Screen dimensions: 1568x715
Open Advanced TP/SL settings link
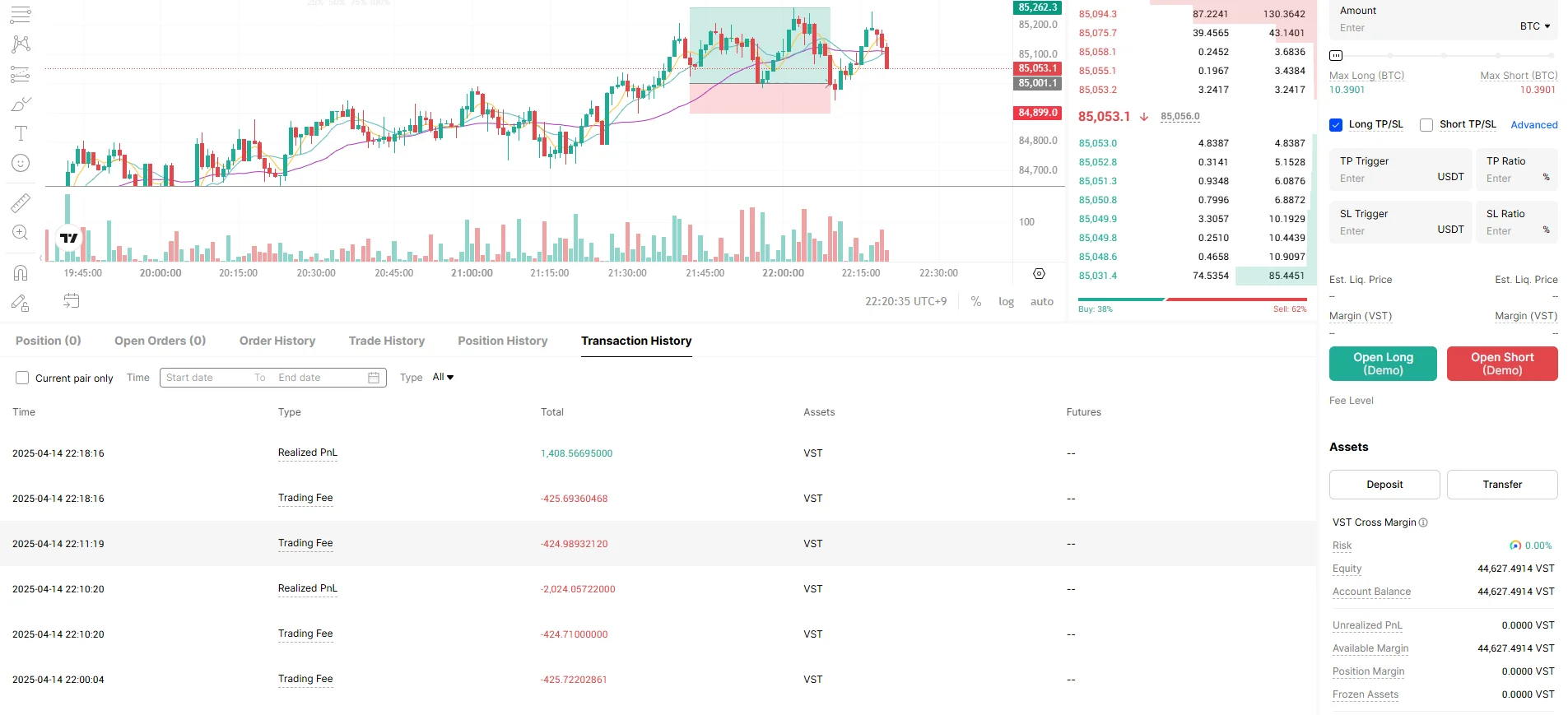pos(1534,125)
